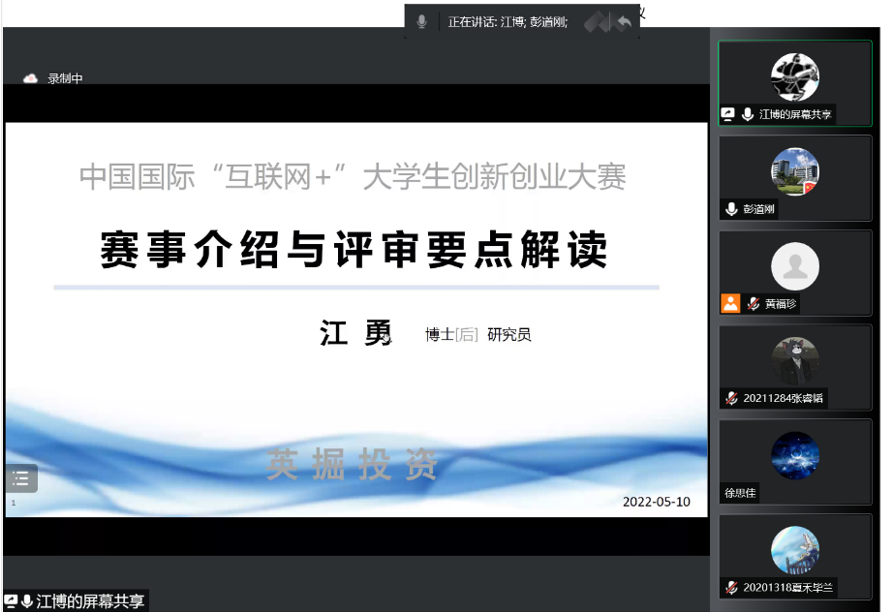Click the microphone icon beside 彭道刚

tap(731, 209)
